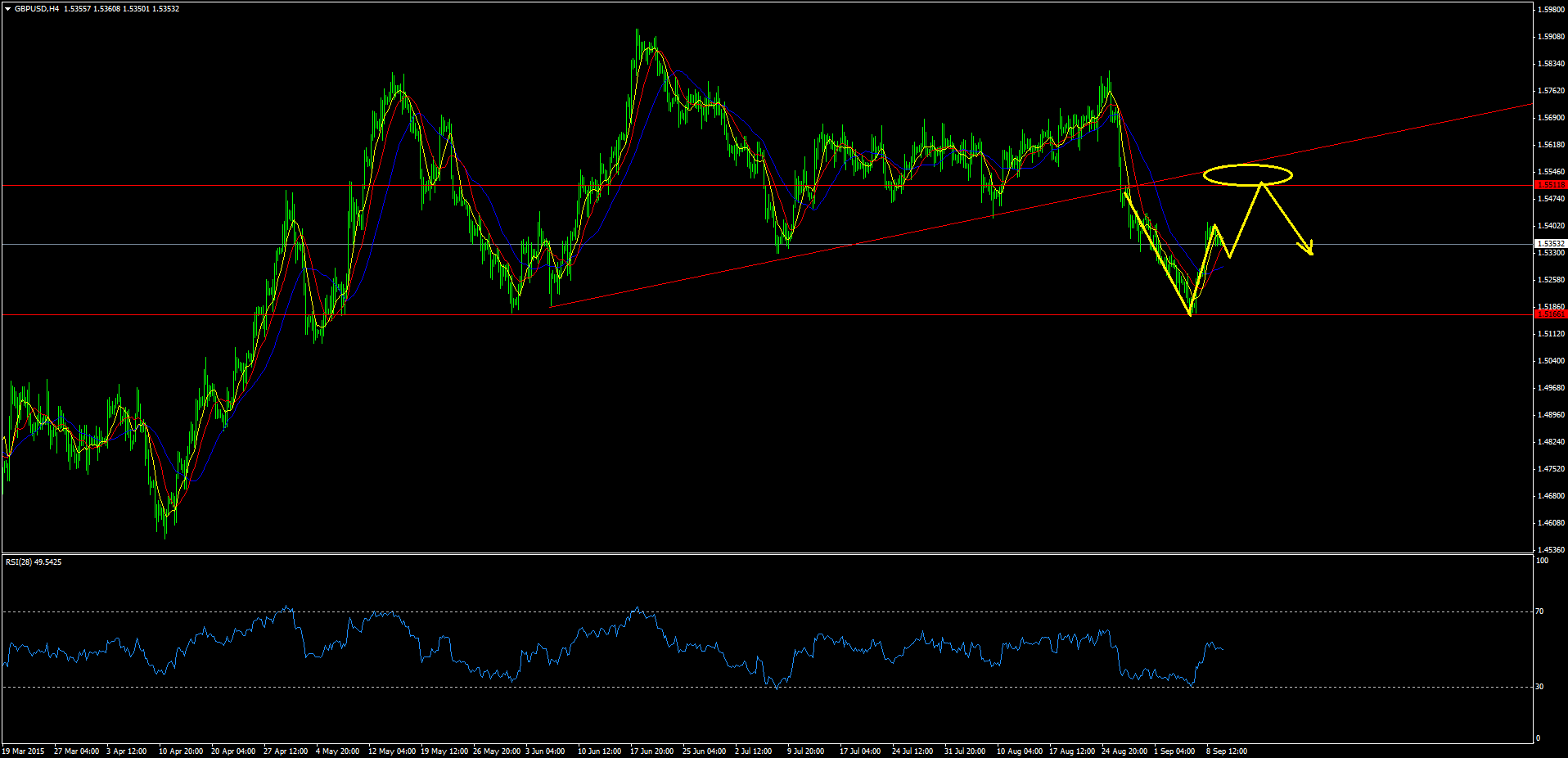Click the 10 Jun 12:00 time label
This screenshot has width=1568, height=758.
(600, 751)
